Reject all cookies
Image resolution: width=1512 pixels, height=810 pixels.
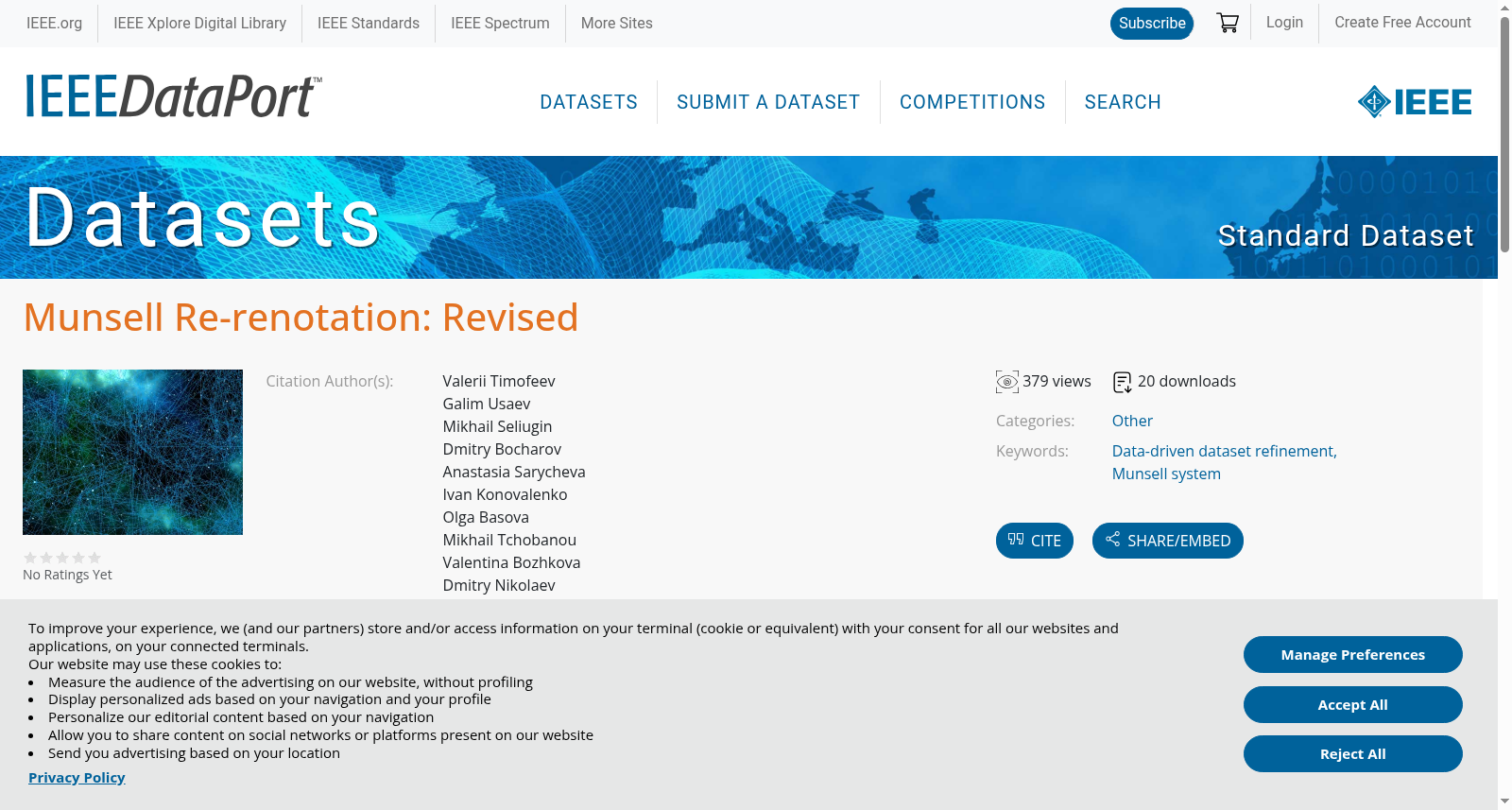coord(1353,753)
